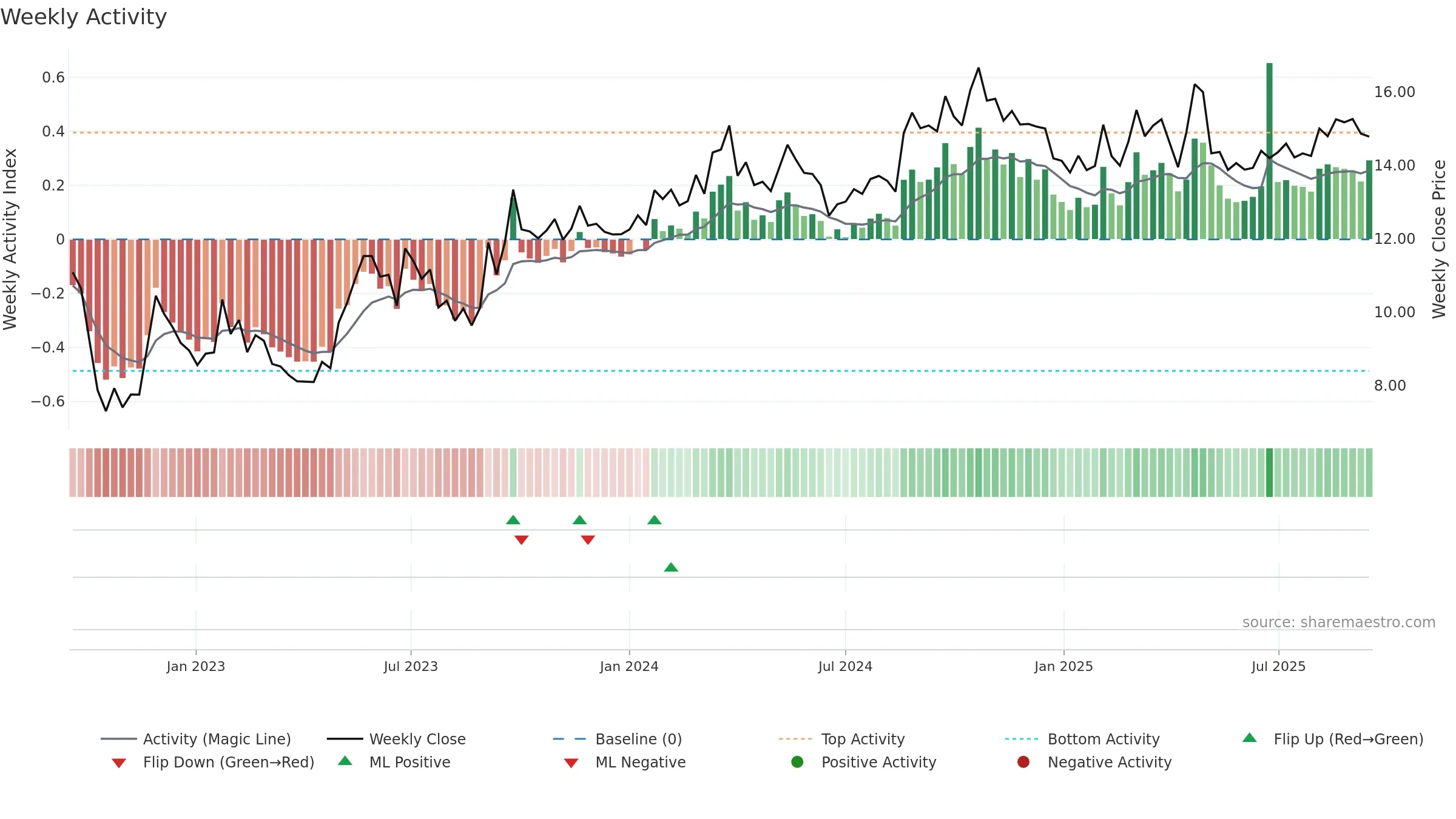Click the '−0.4' activity index axis label
The image size is (1456, 819).
pyautogui.click(x=48, y=348)
